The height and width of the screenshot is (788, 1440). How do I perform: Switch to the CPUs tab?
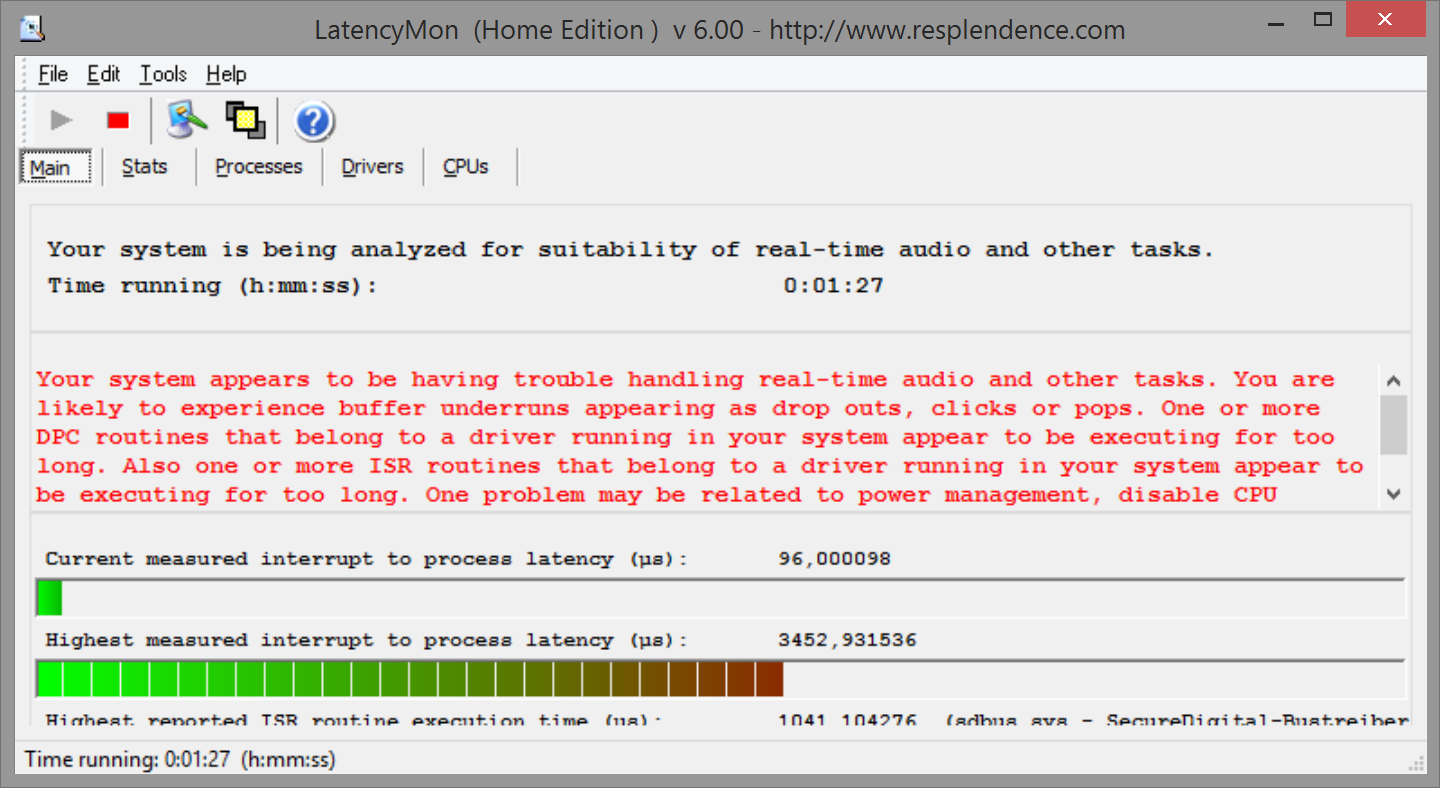click(x=466, y=167)
